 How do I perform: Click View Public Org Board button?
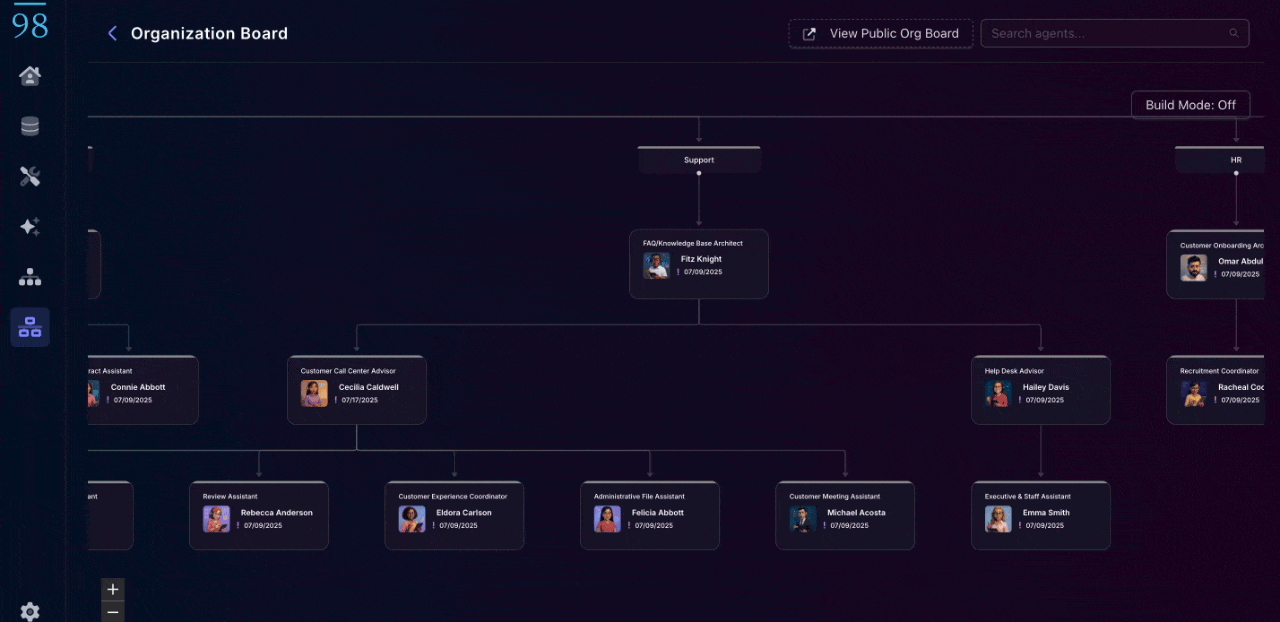point(880,33)
